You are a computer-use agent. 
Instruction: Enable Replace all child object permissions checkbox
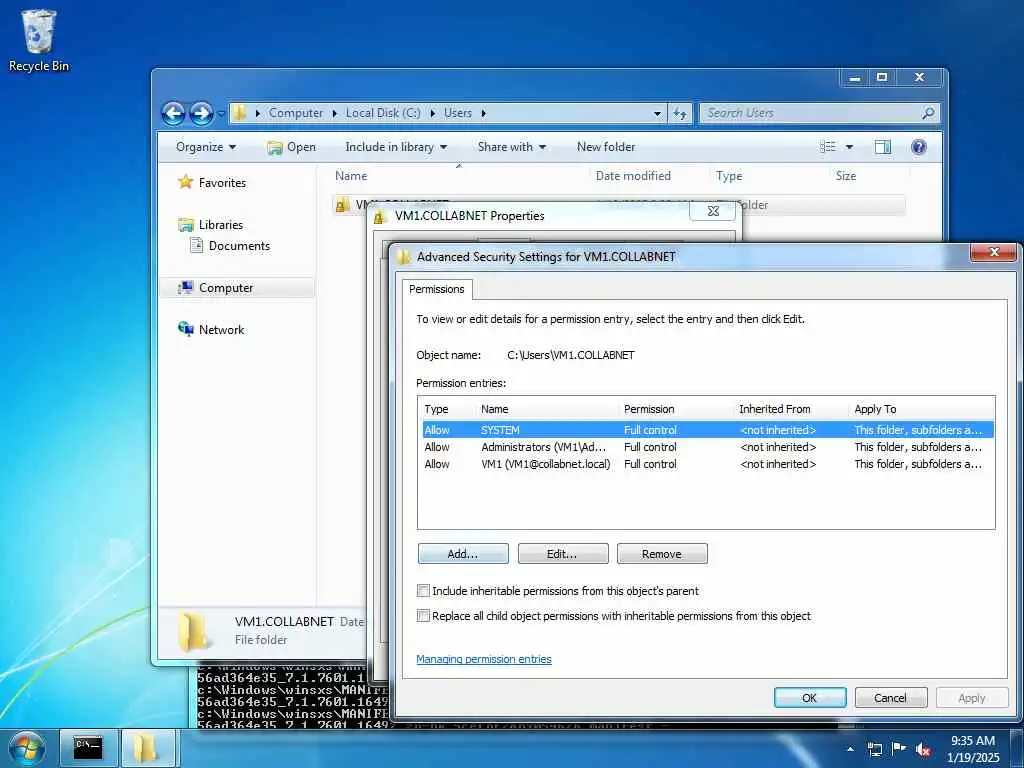pyautogui.click(x=423, y=616)
